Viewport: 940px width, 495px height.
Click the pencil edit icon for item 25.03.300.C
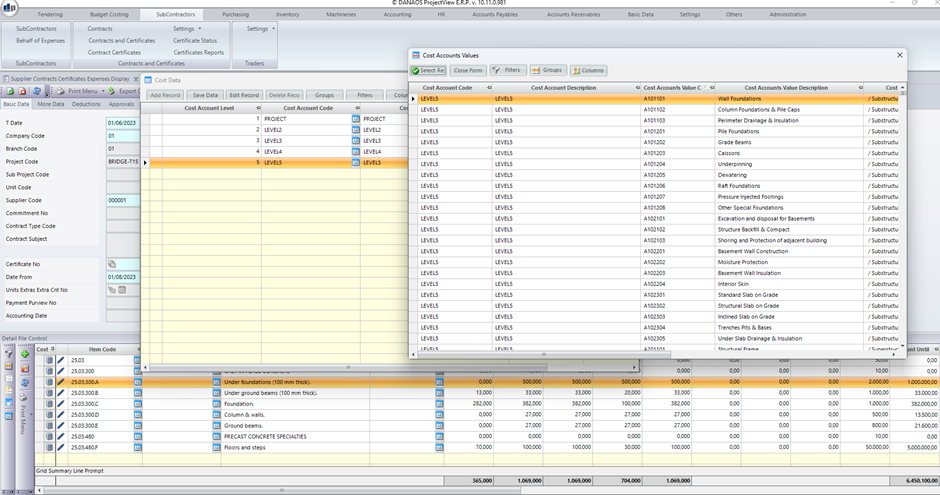(x=61, y=404)
